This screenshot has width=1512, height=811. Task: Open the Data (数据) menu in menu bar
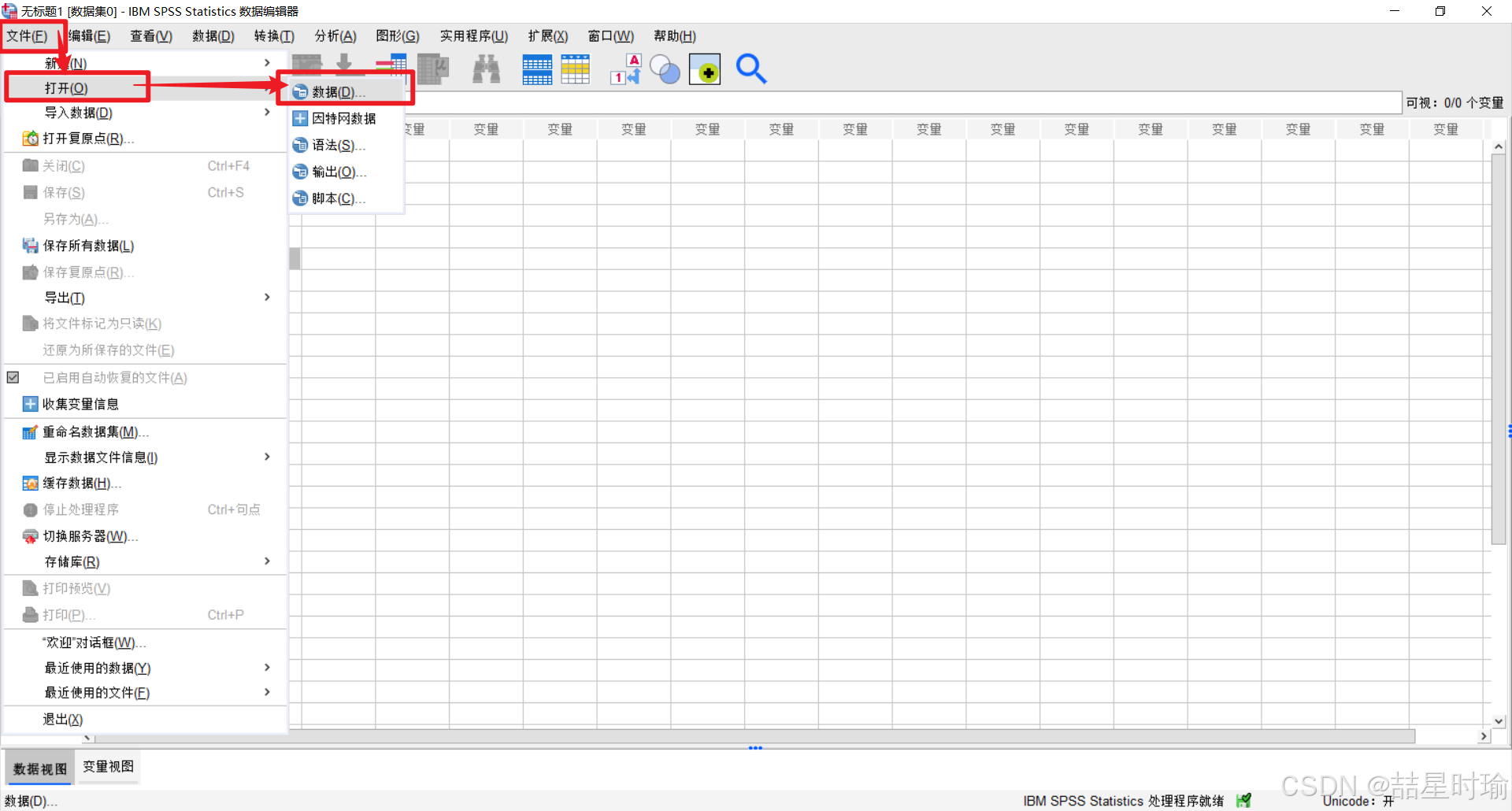(x=213, y=36)
